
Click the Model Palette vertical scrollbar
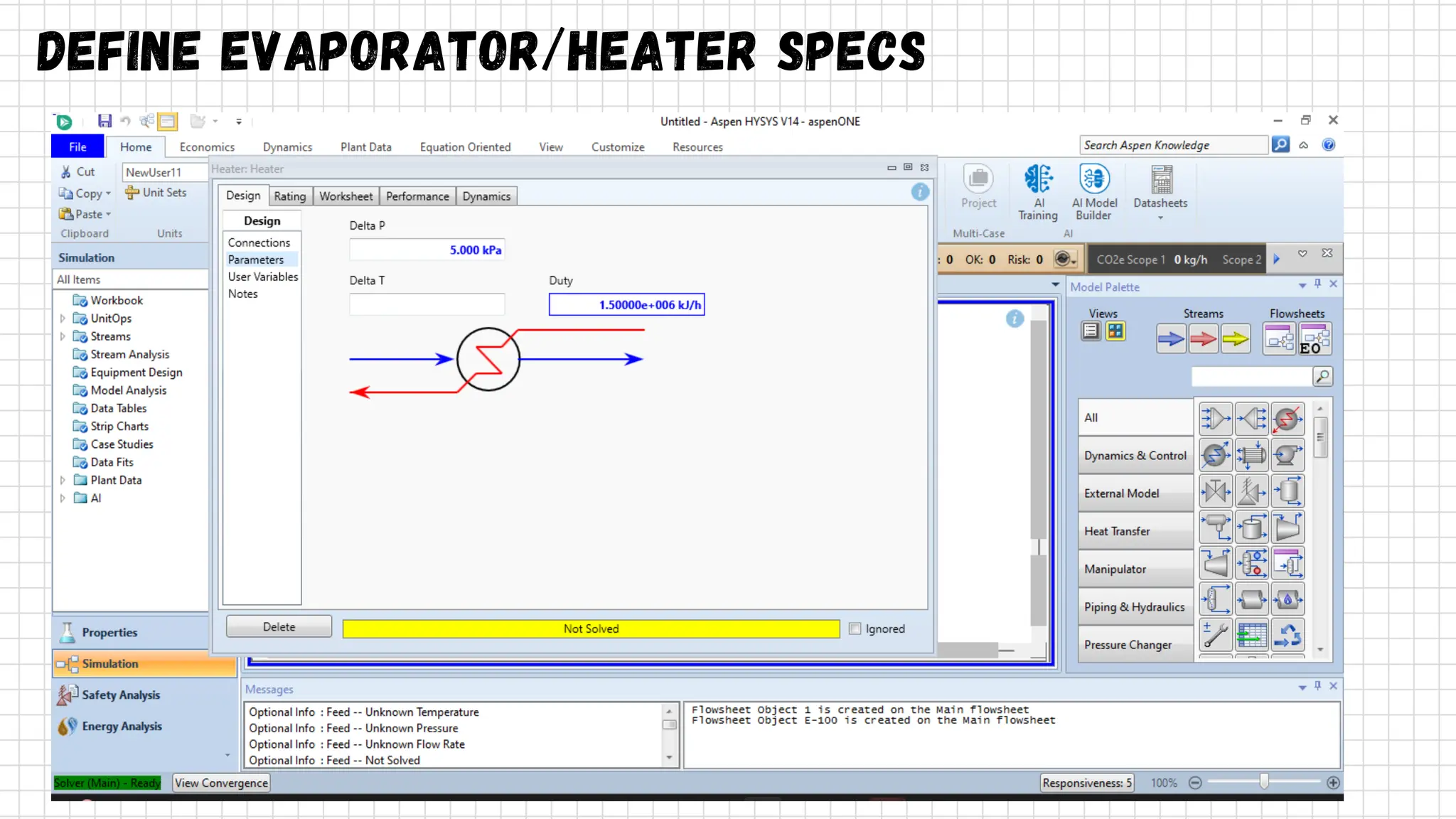coord(1320,530)
